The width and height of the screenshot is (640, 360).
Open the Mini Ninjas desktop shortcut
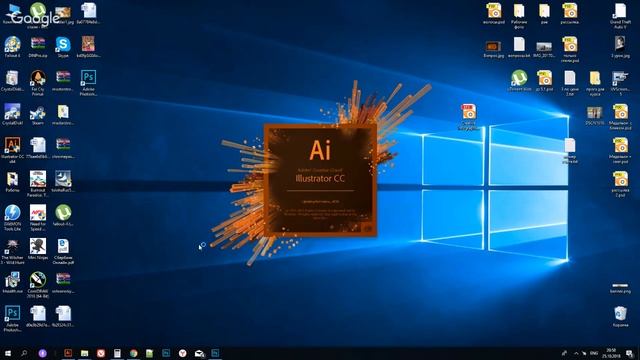pos(38,249)
